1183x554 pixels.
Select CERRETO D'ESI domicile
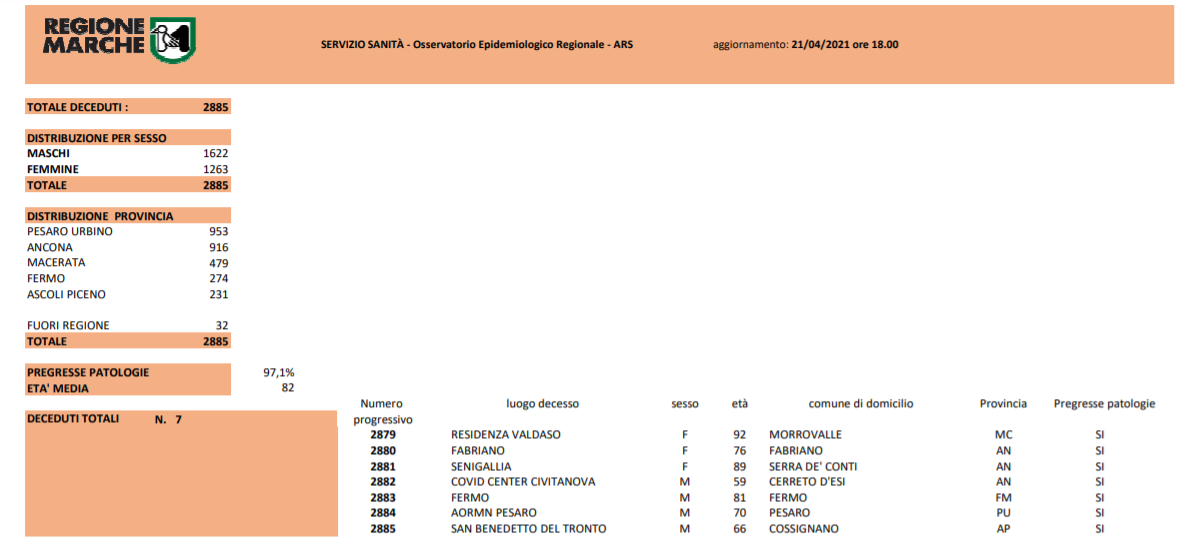click(x=807, y=482)
